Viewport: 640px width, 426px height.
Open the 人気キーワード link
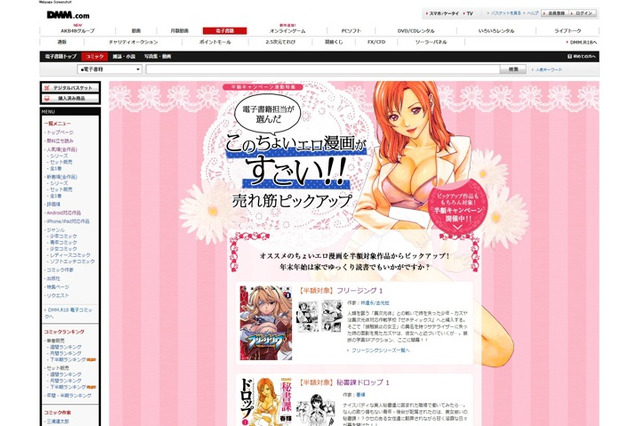pos(547,70)
